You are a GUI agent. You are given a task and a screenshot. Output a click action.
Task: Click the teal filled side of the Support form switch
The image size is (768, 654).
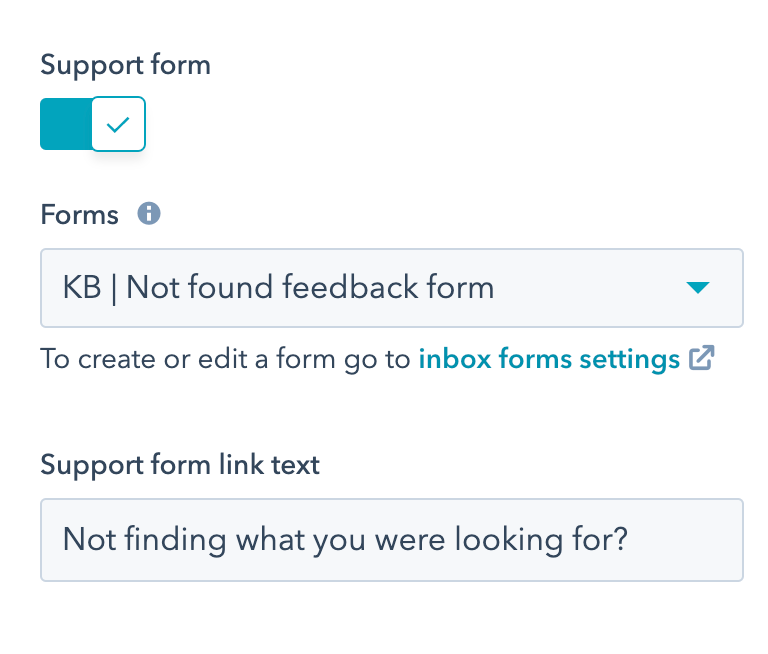65,124
